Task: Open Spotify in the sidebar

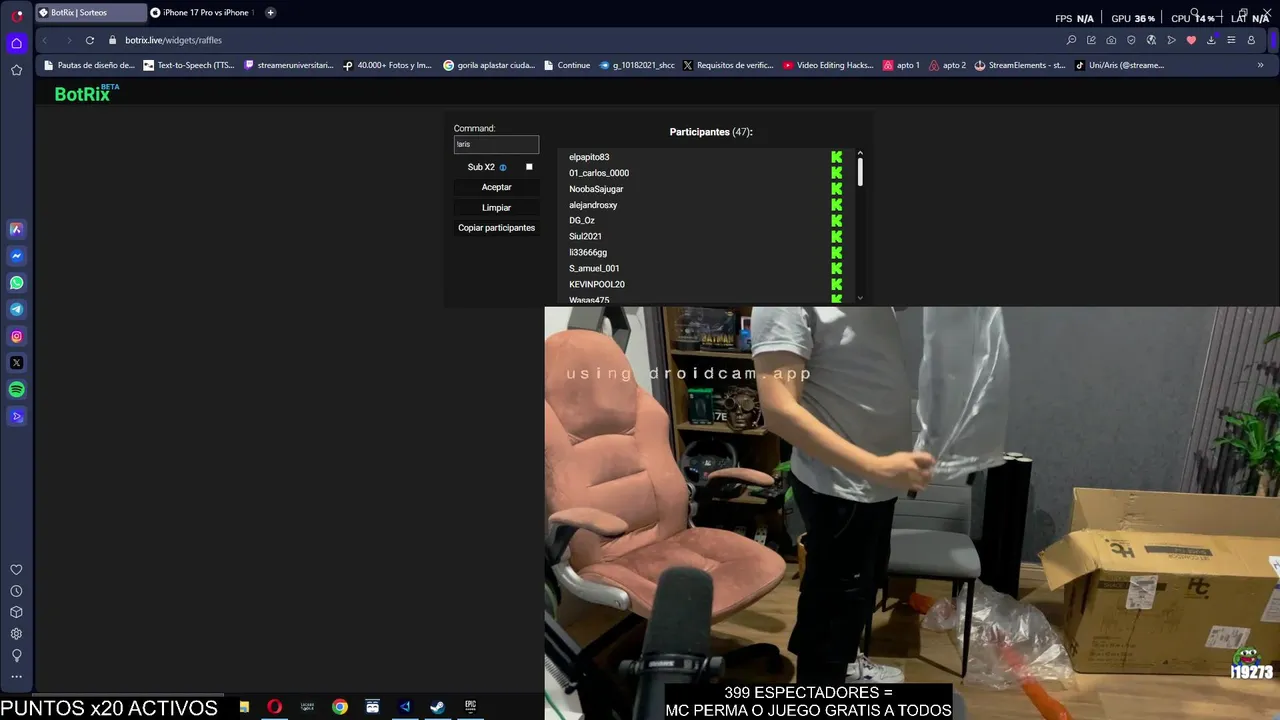Action: pos(16,390)
